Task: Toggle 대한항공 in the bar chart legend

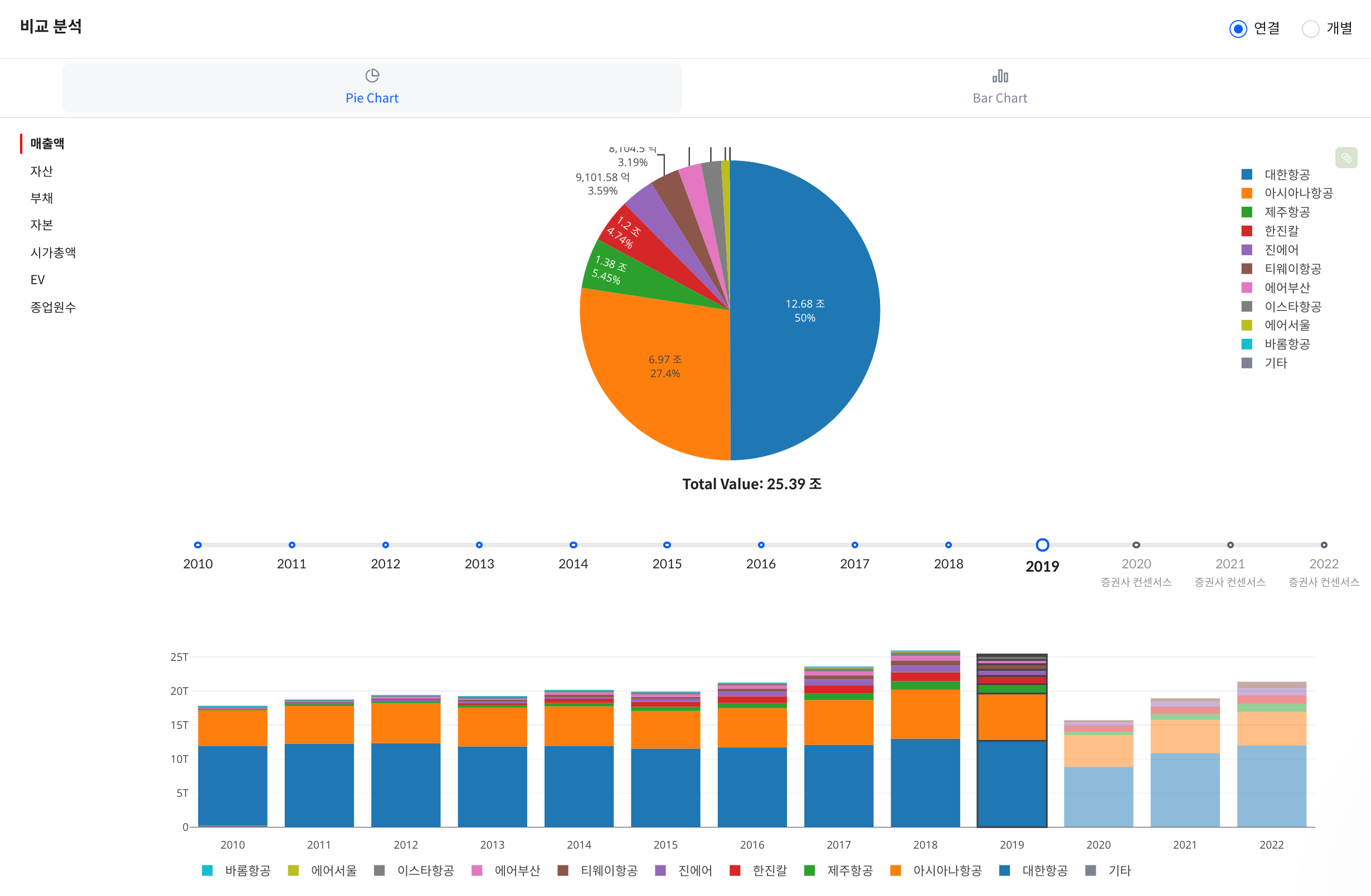Action: coord(1033,871)
